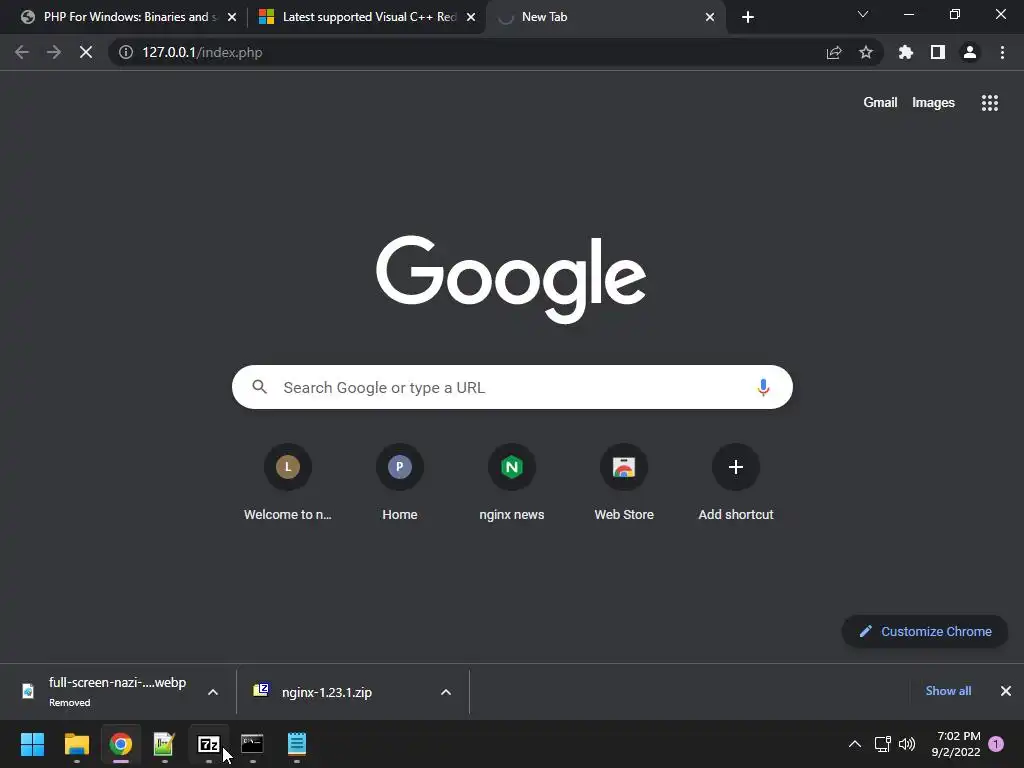Screen dimensions: 1024x768
Task: Open the nginx-1.23.1.zip download
Action: click(327, 692)
